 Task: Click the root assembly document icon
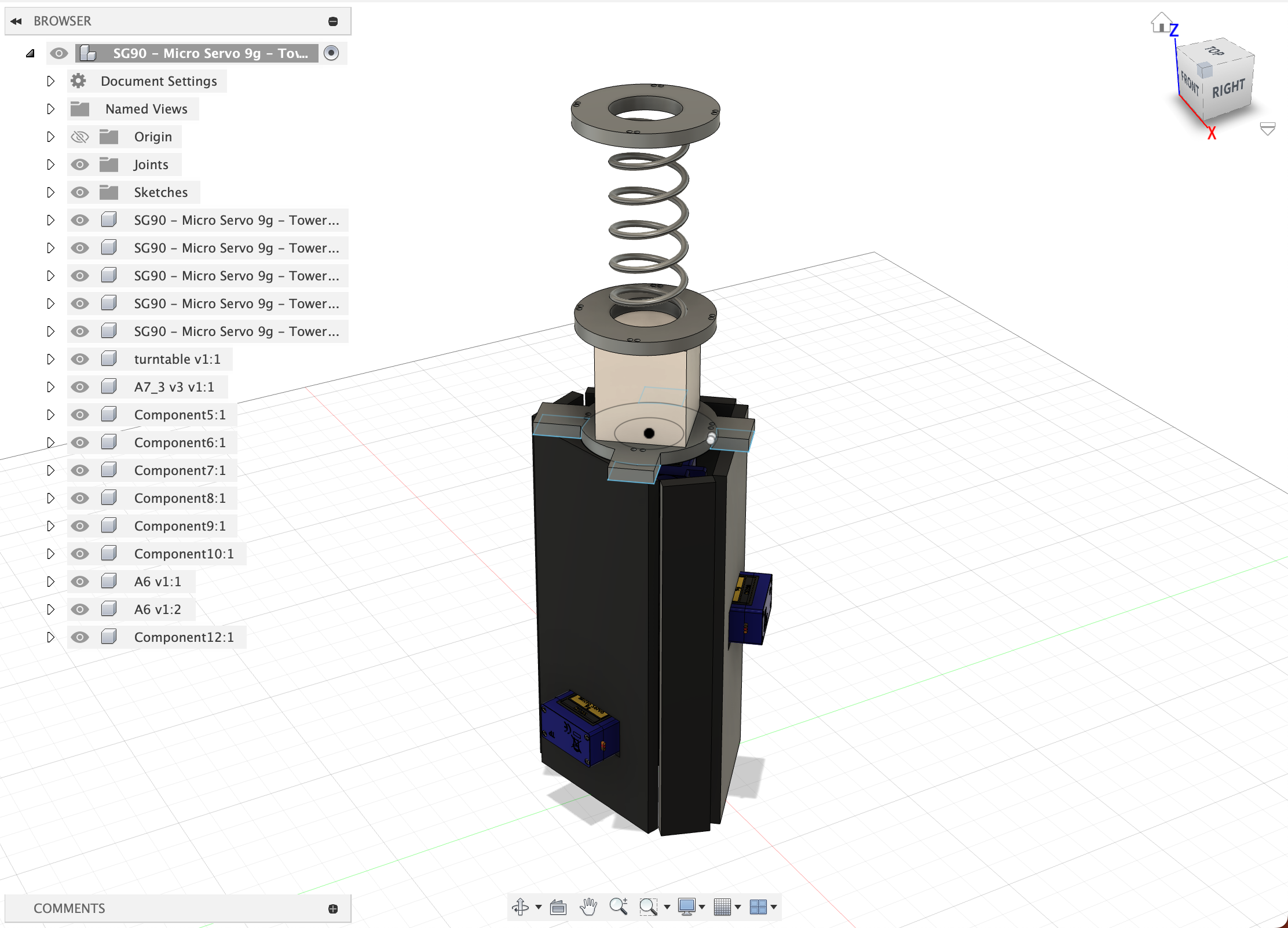click(x=88, y=53)
